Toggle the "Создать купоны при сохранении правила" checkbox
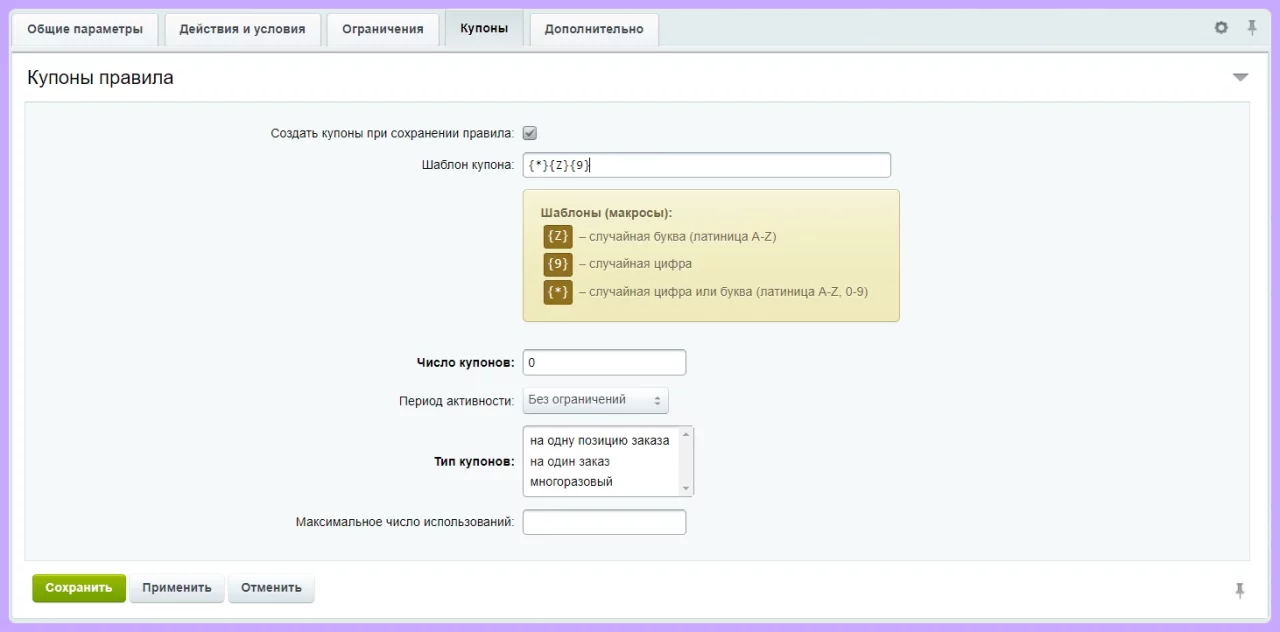Screen dimensions: 1280x632 [530, 133]
